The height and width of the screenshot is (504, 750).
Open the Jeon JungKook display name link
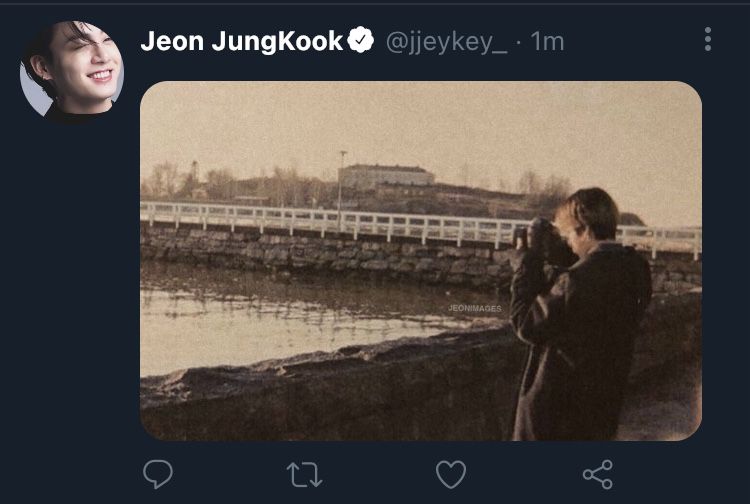click(241, 41)
